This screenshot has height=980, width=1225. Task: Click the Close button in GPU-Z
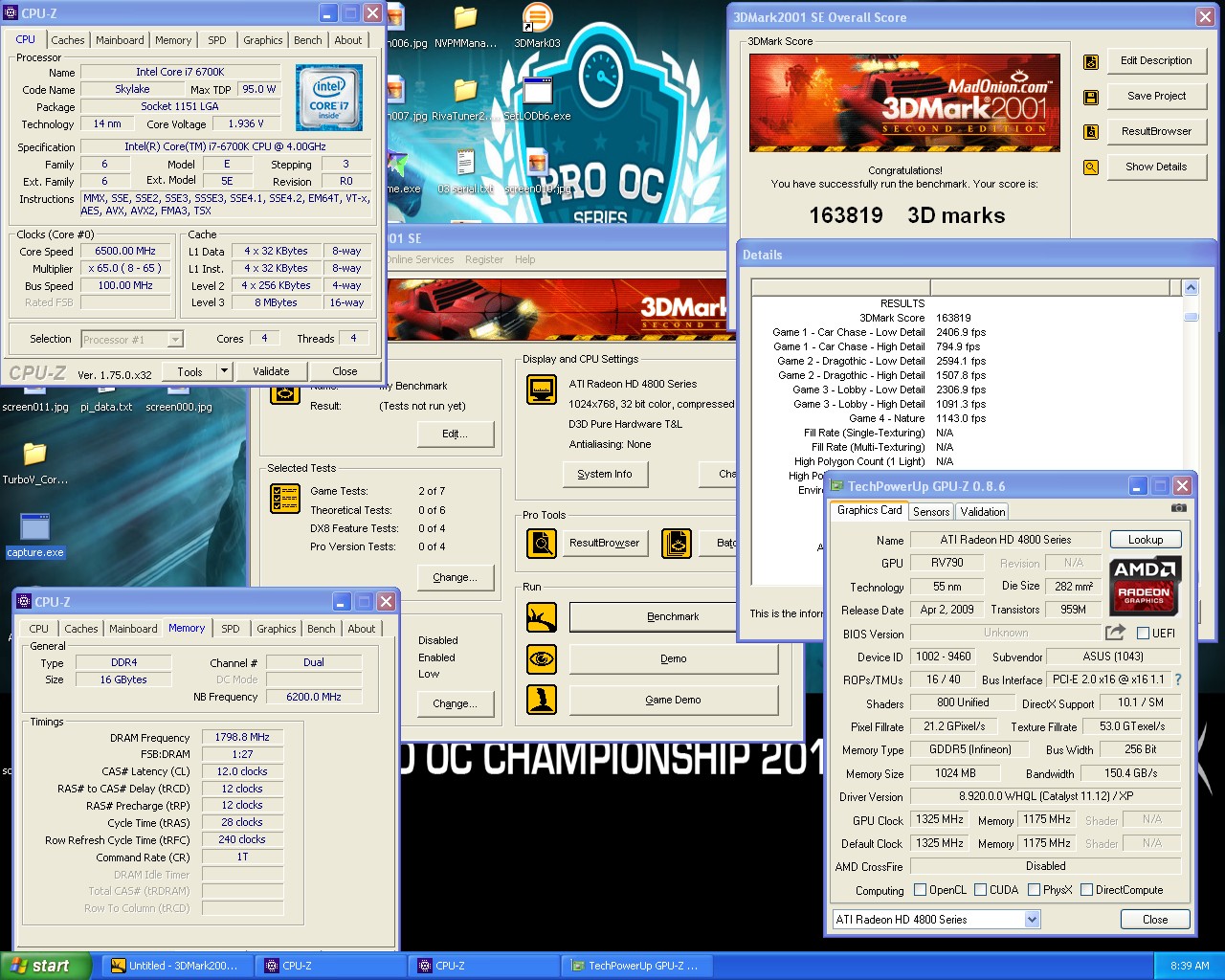[x=1155, y=920]
